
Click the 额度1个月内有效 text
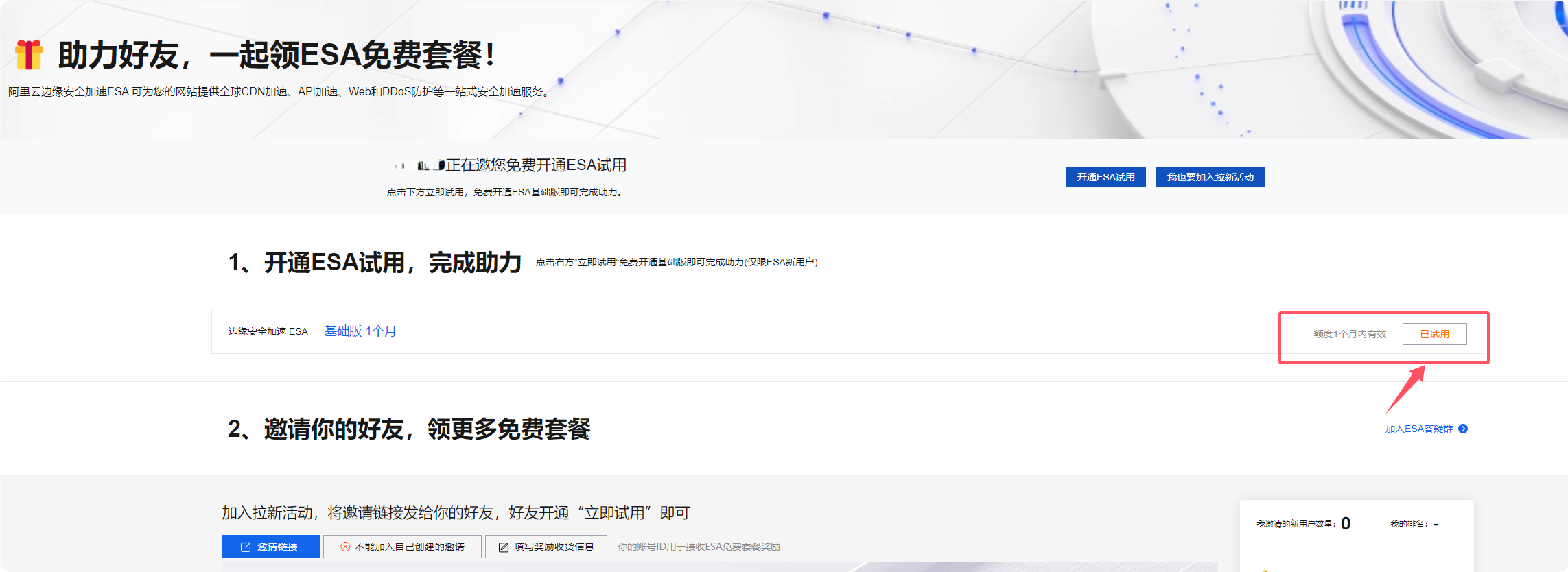1349,334
